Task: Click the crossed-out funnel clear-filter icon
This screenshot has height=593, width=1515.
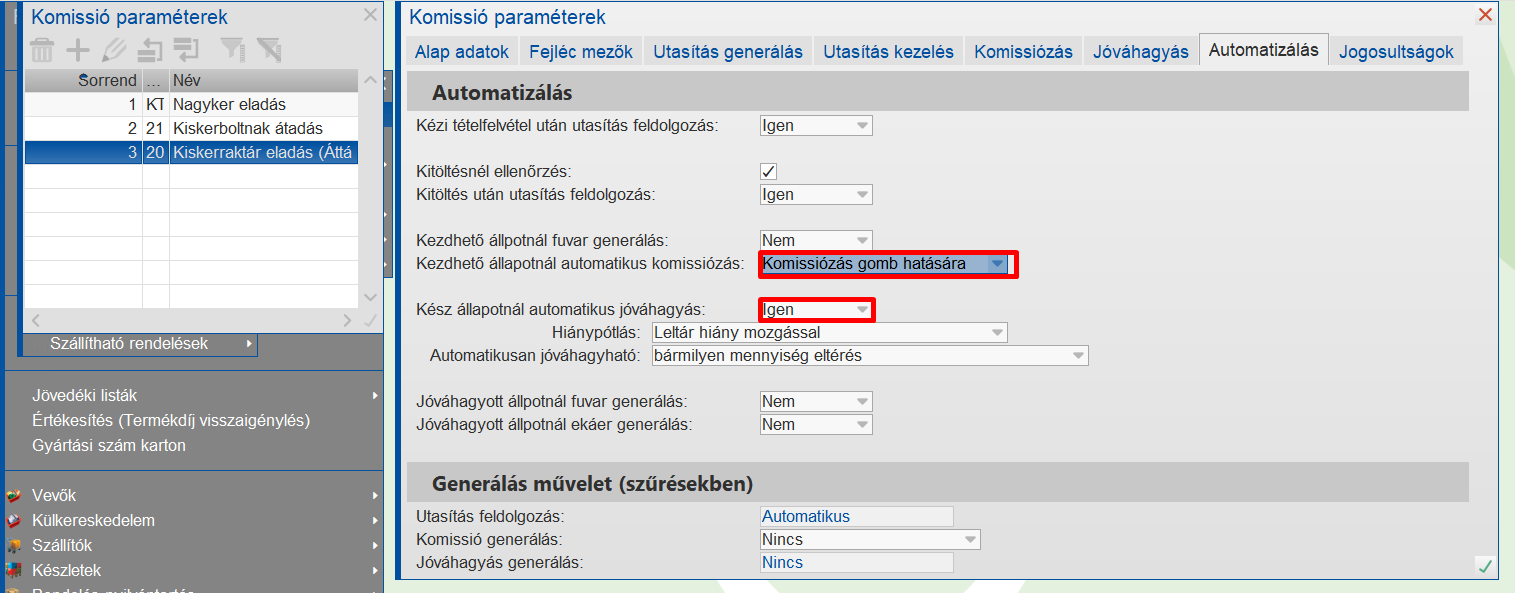Action: 268,49
